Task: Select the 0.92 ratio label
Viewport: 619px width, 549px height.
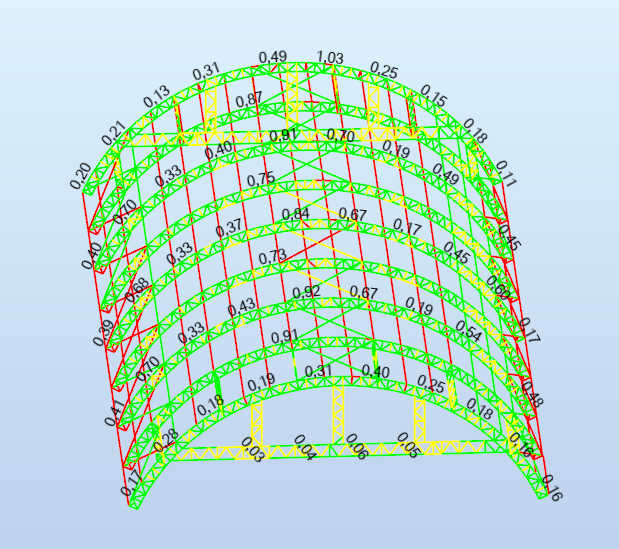Action: tap(306, 292)
